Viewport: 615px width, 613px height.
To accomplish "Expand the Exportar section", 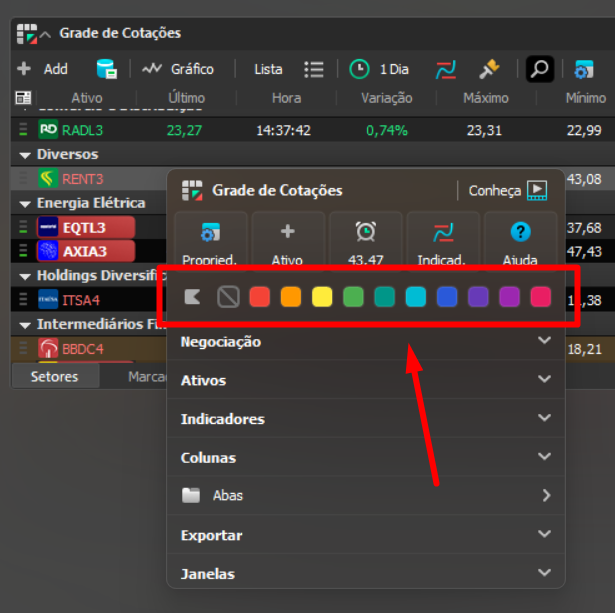I will pos(366,535).
